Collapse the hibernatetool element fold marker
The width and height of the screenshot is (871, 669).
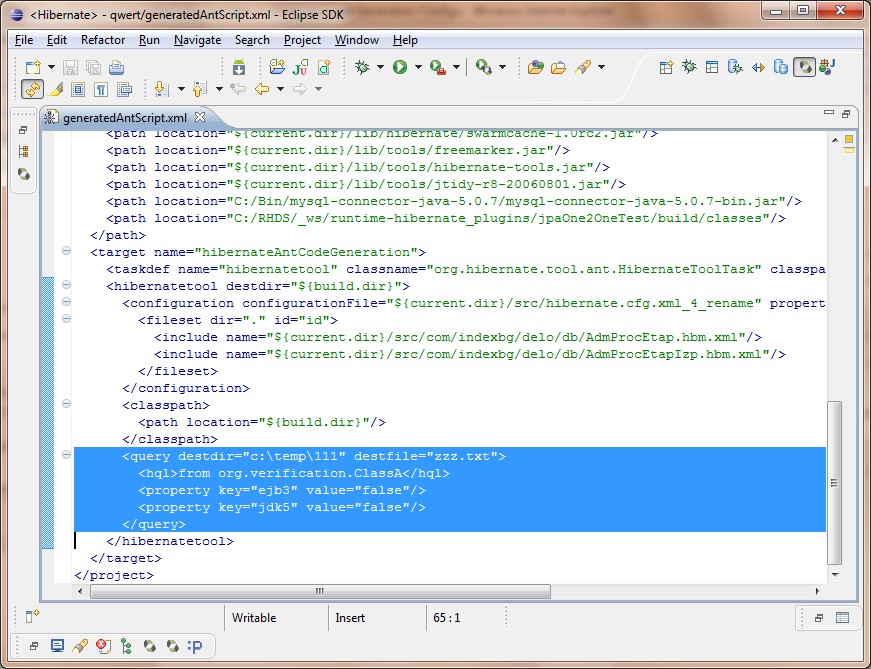(x=67, y=285)
